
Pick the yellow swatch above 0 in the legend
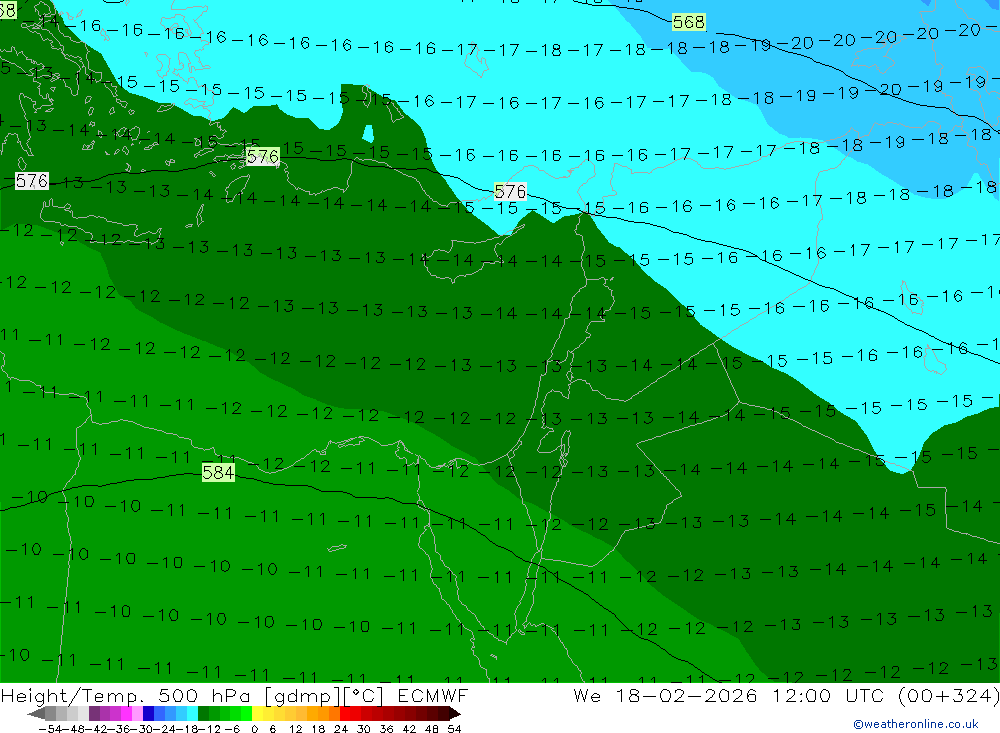point(258,714)
